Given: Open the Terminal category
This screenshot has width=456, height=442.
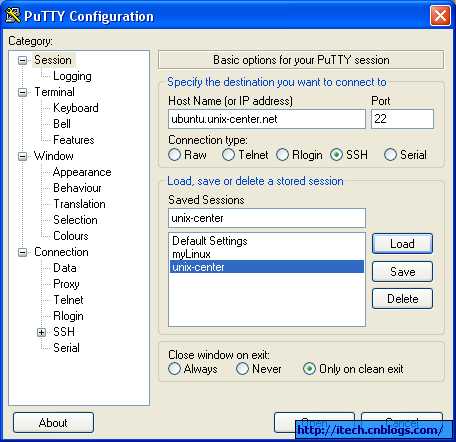Looking at the screenshot, I should (54, 92).
